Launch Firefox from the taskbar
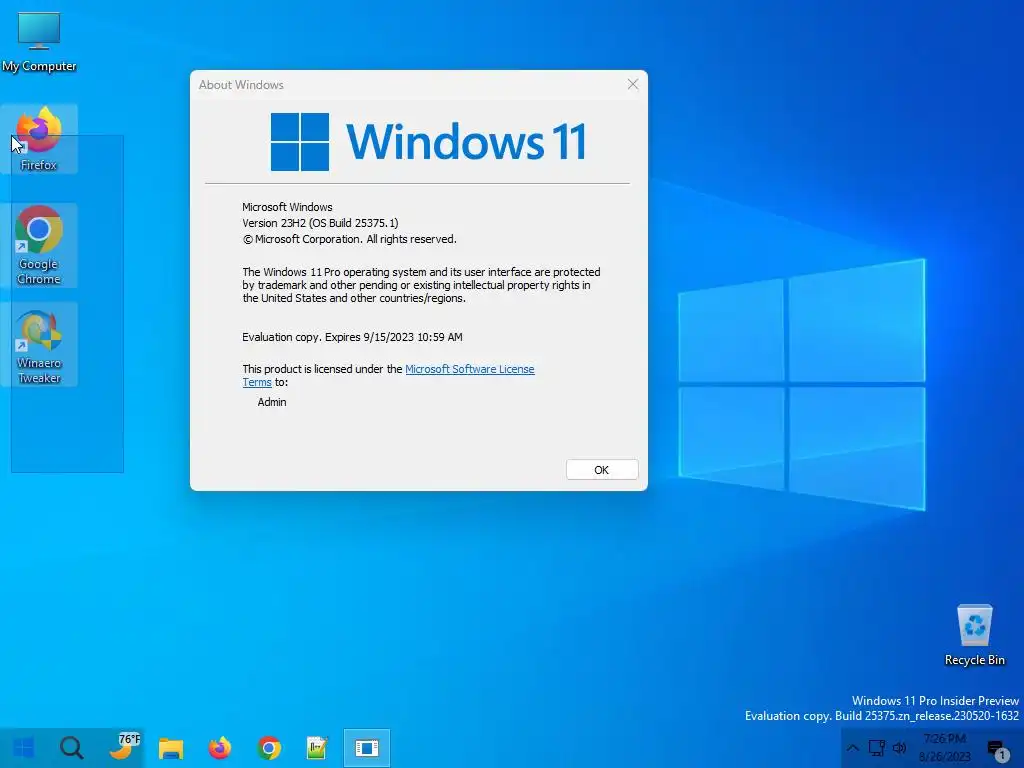1024x768 pixels. (220, 748)
